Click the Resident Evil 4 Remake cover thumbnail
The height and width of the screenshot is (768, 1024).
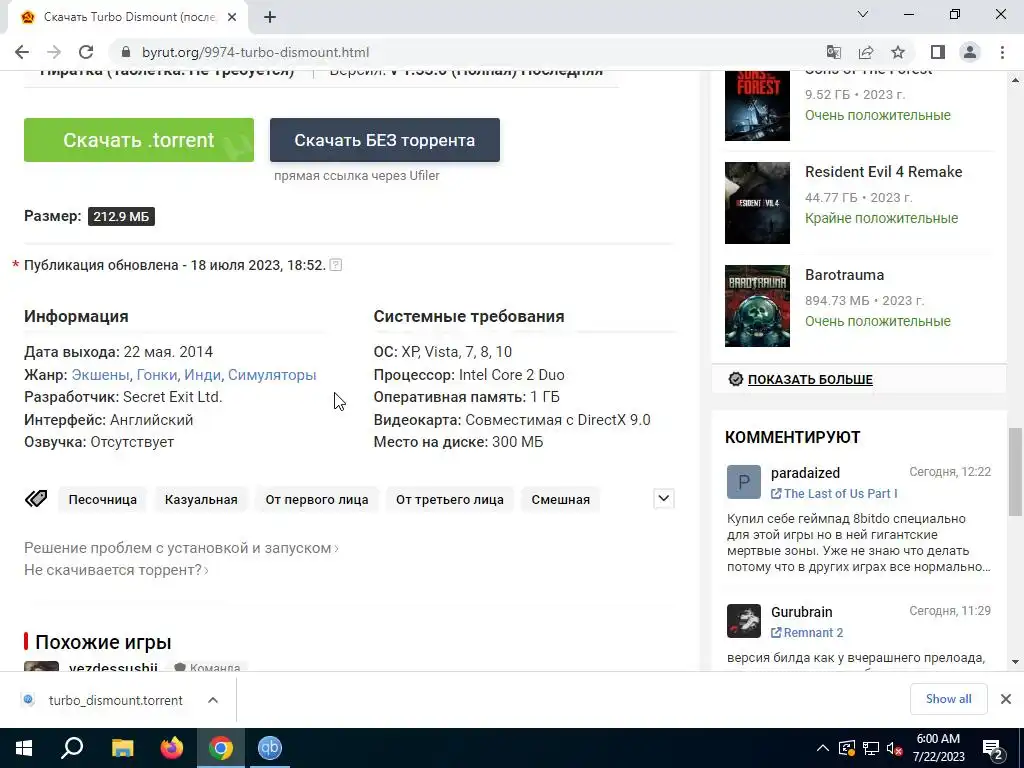point(757,203)
